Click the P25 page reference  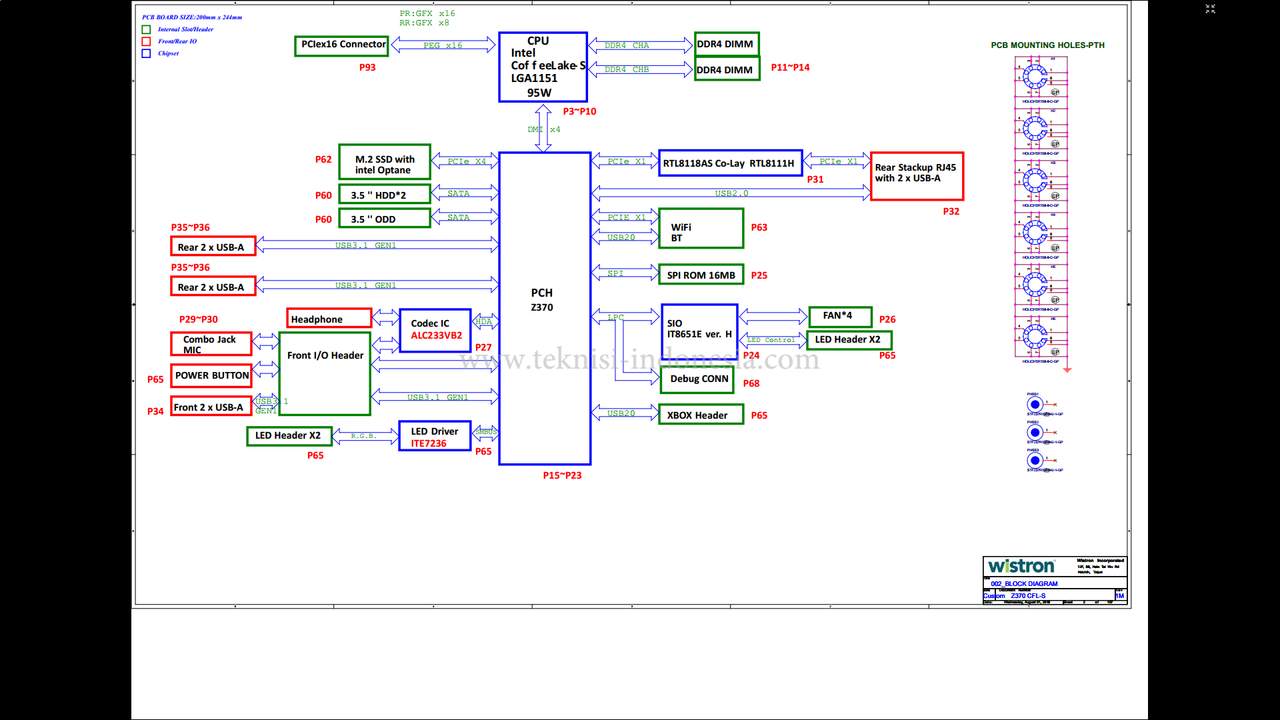coord(759,275)
